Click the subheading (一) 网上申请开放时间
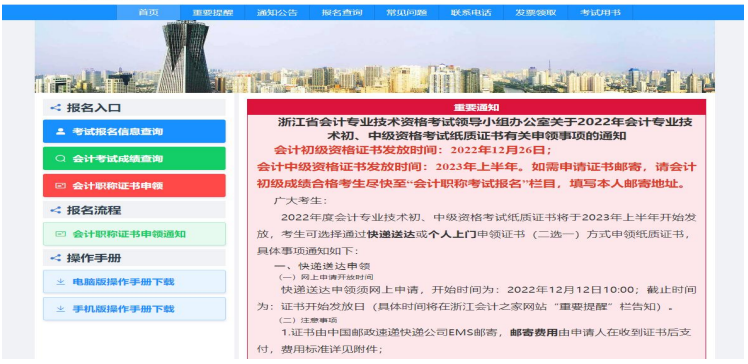The height and width of the screenshot is (364, 748). click(x=326, y=277)
